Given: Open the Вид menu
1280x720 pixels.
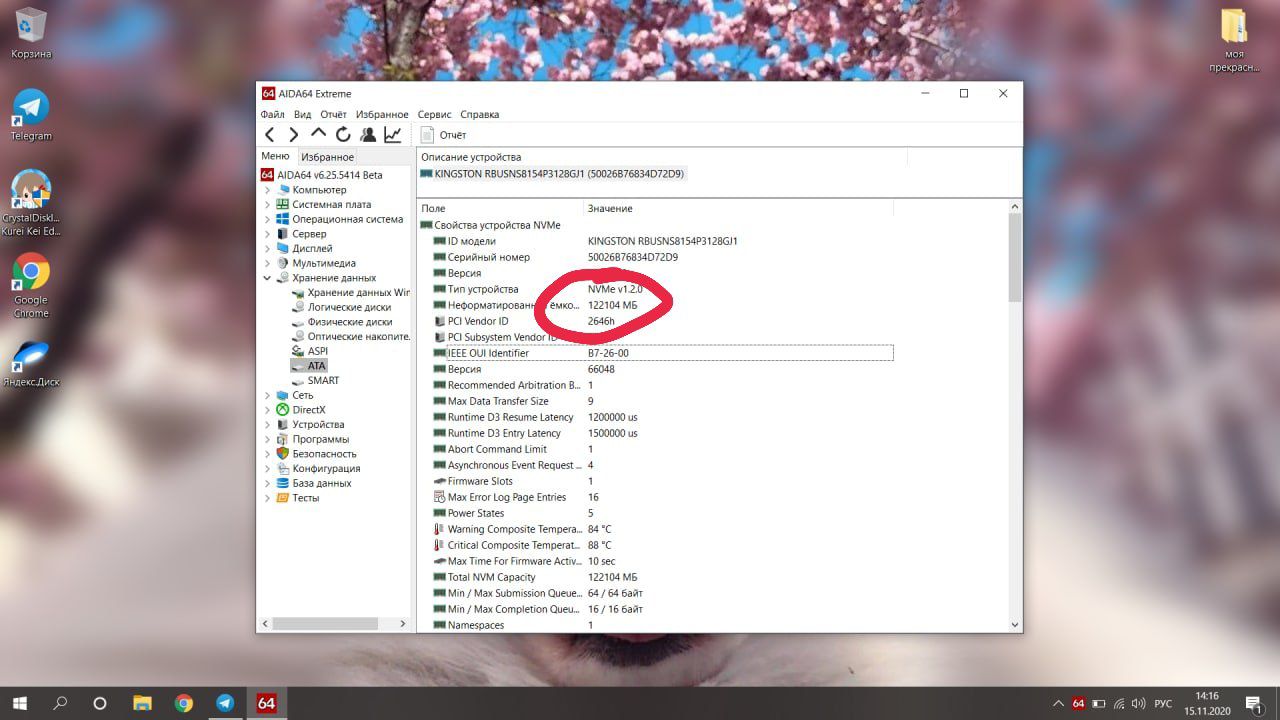Looking at the screenshot, I should pos(303,114).
